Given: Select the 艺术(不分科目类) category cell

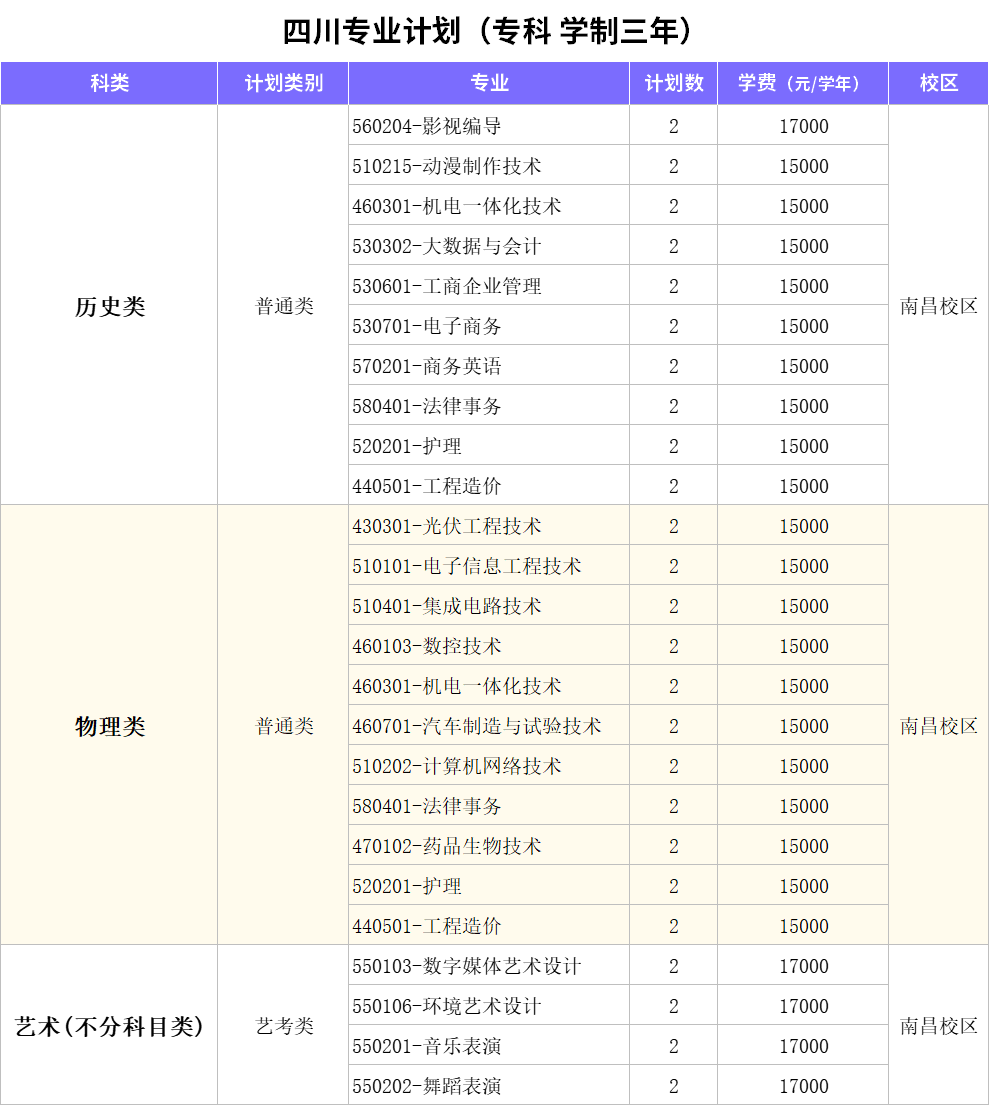Looking at the screenshot, I should [109, 1026].
